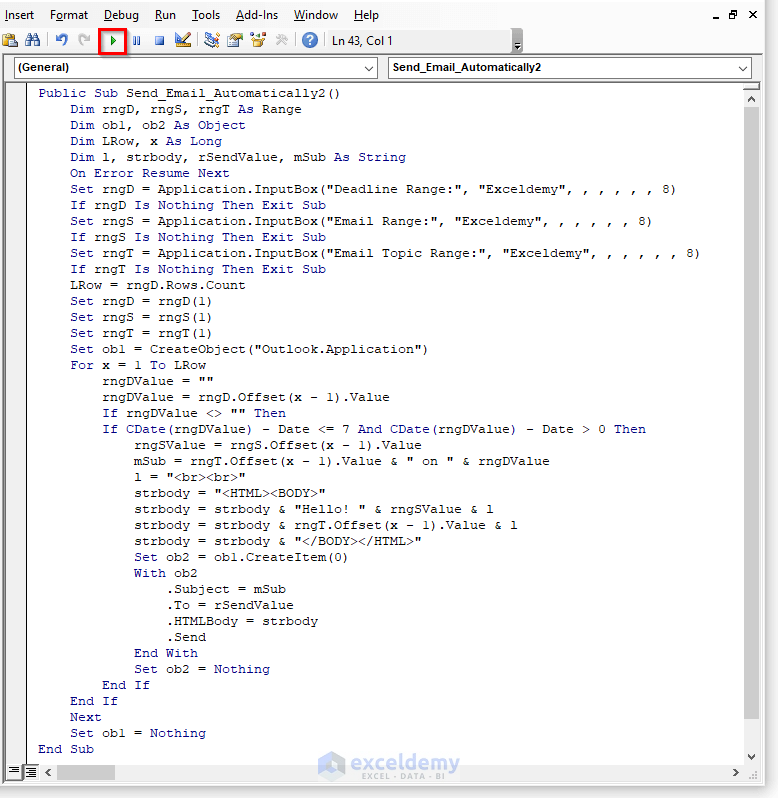Click the 'Dim LRow, x As Long' line

(146, 141)
